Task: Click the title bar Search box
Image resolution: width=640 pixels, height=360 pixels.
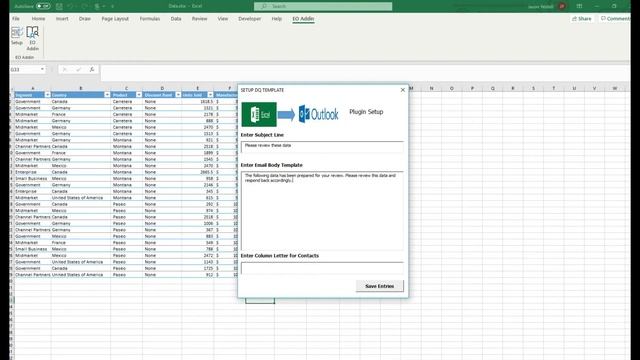Action: tap(323, 6)
